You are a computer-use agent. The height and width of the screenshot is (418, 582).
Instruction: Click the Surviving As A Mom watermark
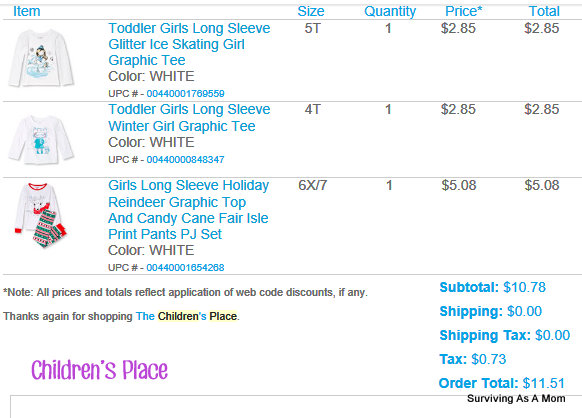pyautogui.click(x=516, y=399)
